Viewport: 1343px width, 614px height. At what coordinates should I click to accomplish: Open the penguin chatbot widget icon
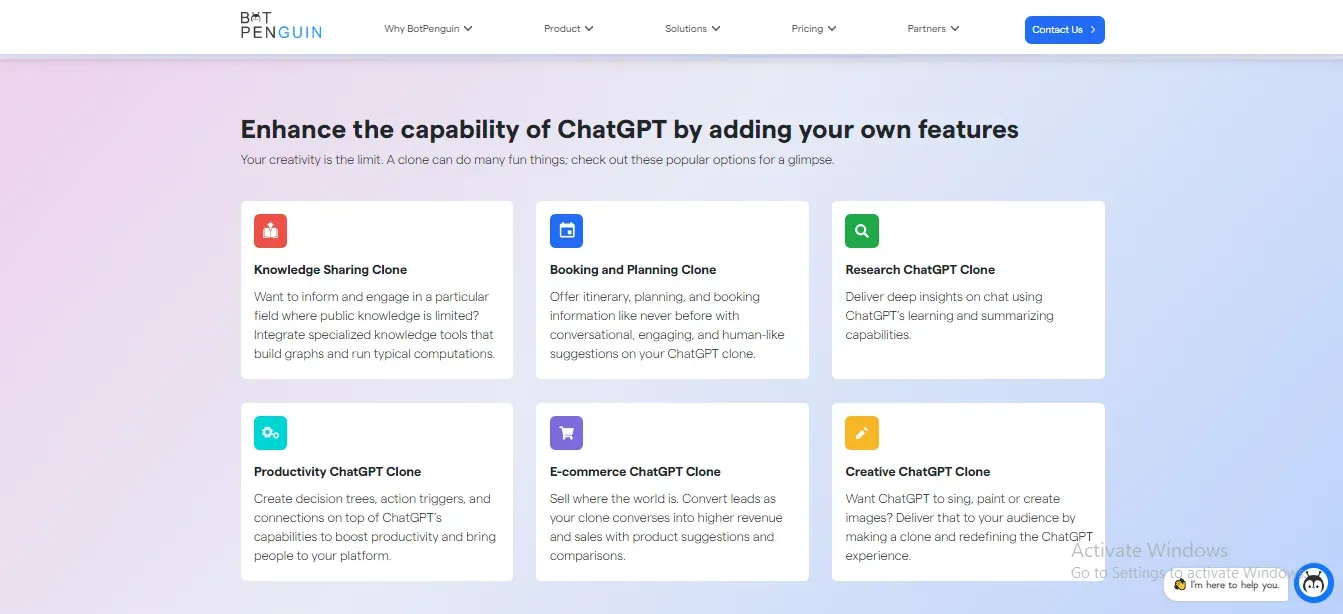click(1313, 582)
